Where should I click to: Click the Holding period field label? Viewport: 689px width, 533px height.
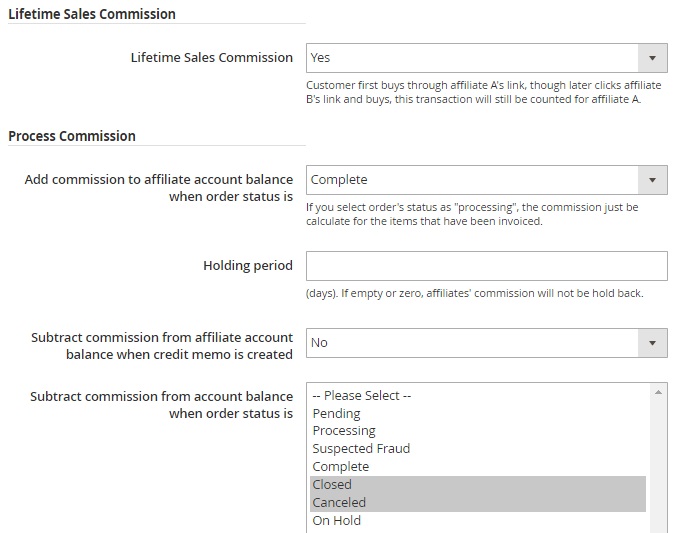247,266
